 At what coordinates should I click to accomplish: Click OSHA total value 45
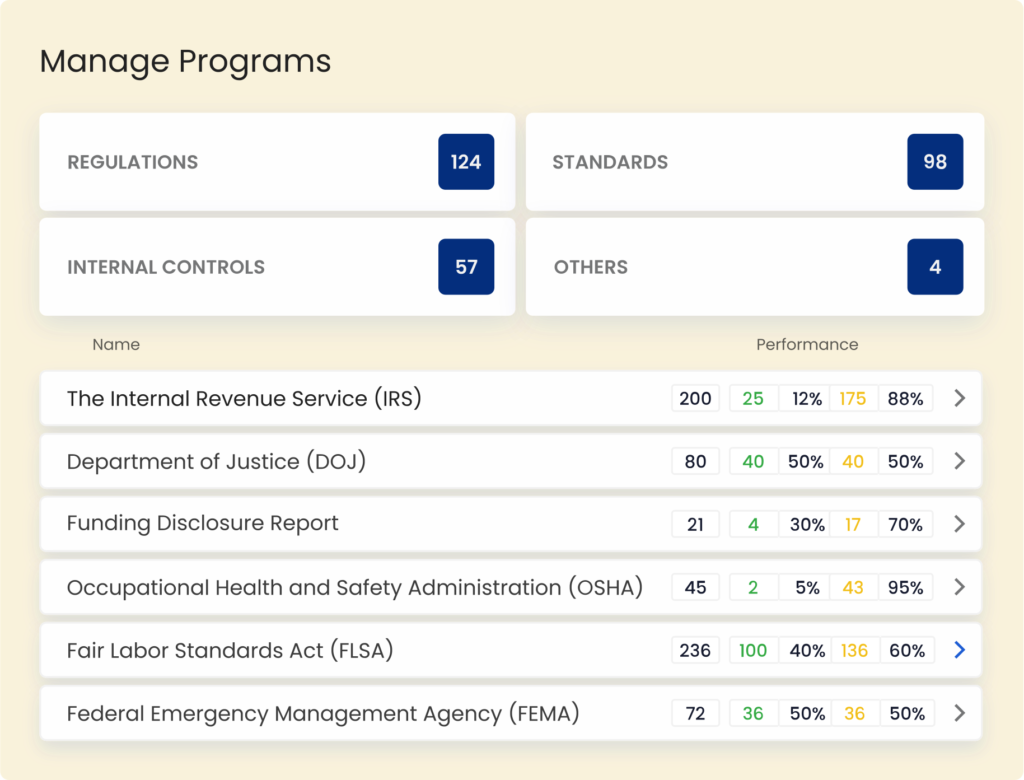[x=695, y=587]
